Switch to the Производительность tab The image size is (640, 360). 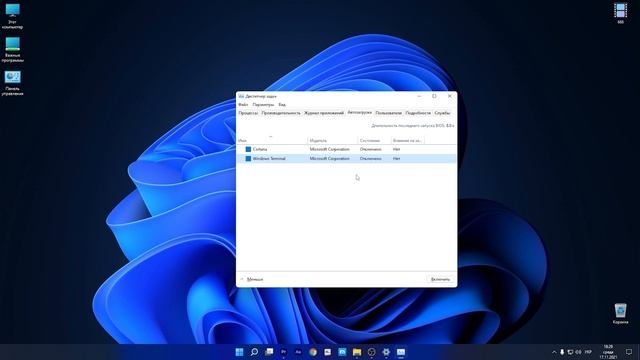point(281,113)
